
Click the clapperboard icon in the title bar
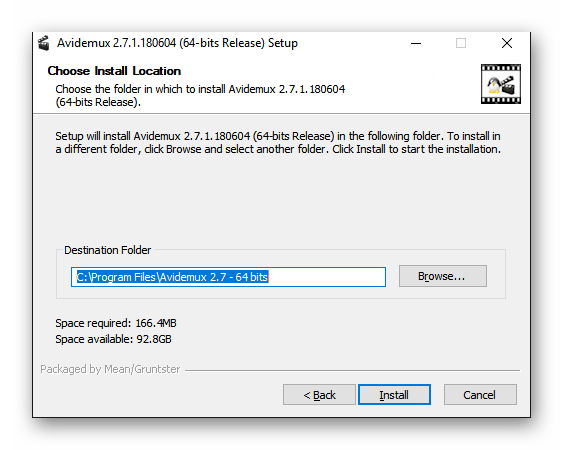(44, 43)
